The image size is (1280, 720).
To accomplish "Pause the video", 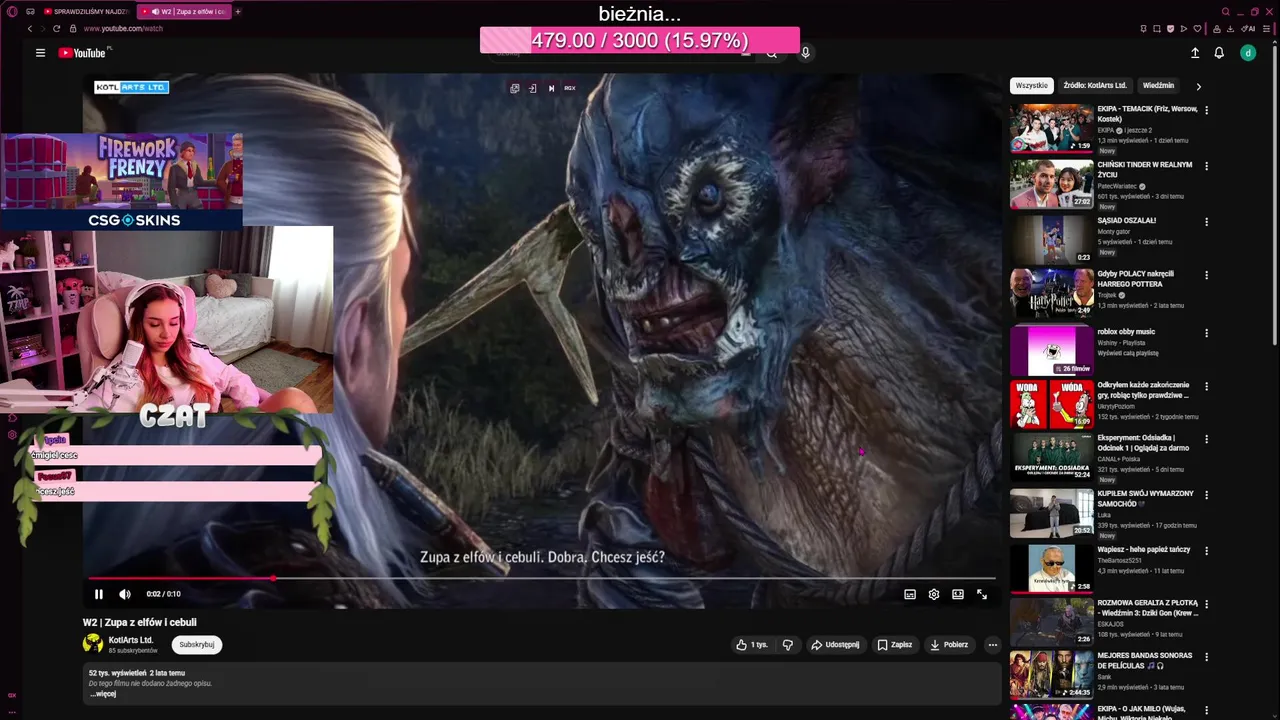I will (99, 594).
